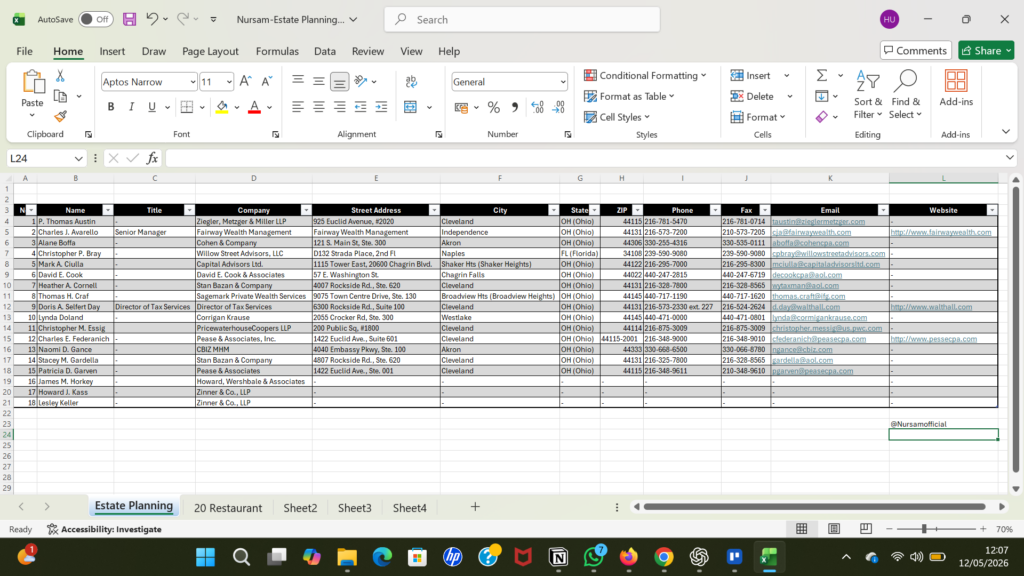Toggle Bottom Align vertical alignment
The width and height of the screenshot is (1024, 576).
pyautogui.click(x=340, y=82)
